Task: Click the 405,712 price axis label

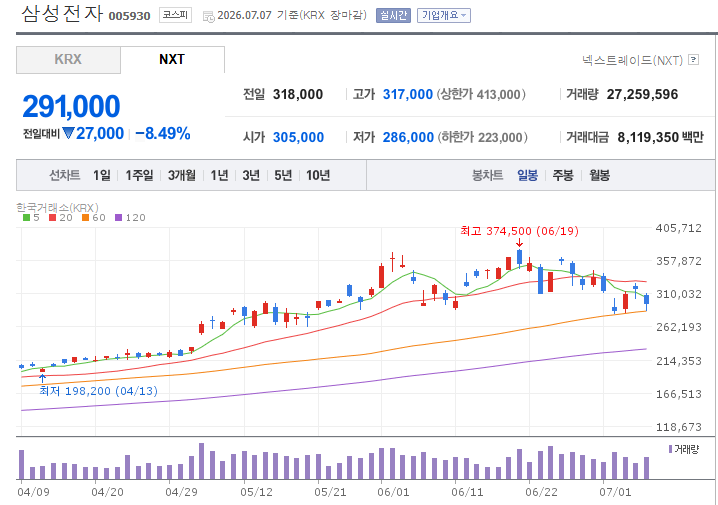Action: click(x=679, y=228)
